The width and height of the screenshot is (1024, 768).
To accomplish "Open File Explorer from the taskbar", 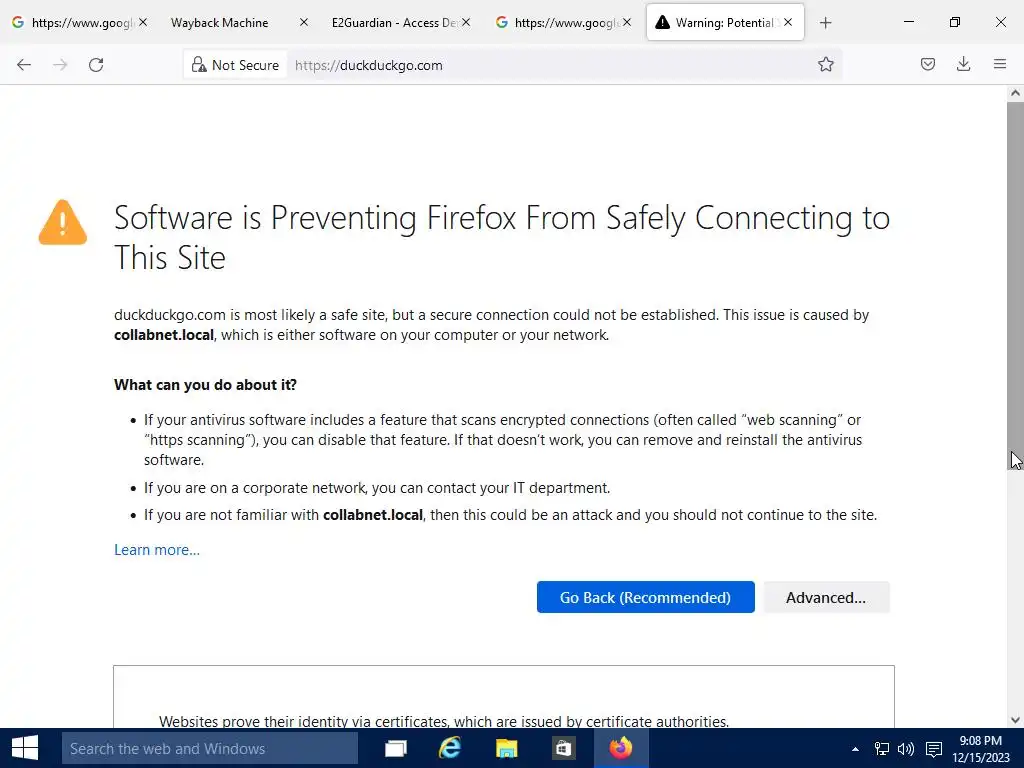I will tap(506, 748).
